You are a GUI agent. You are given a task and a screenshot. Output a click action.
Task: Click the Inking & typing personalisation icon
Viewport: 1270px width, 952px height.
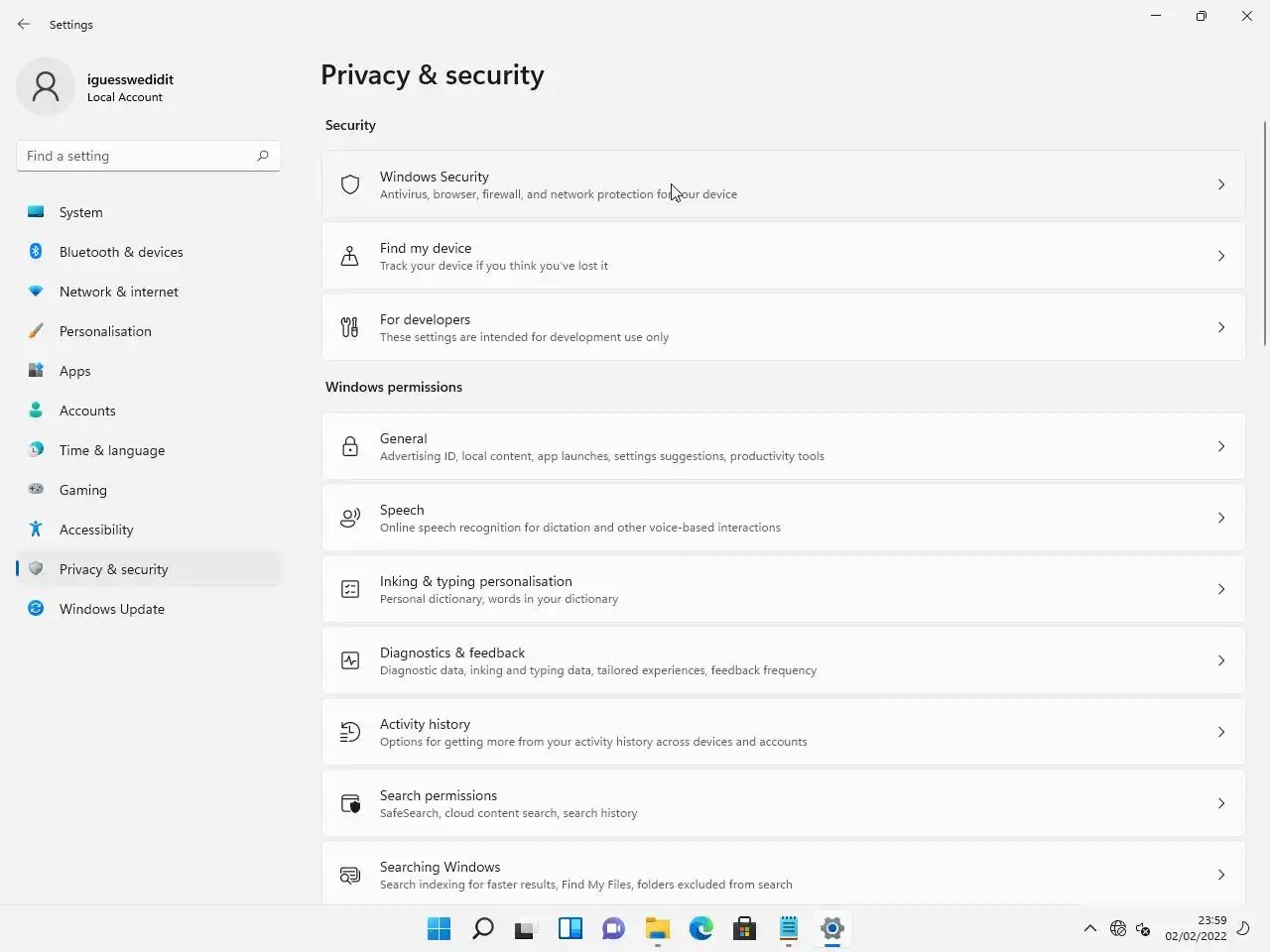coord(350,589)
